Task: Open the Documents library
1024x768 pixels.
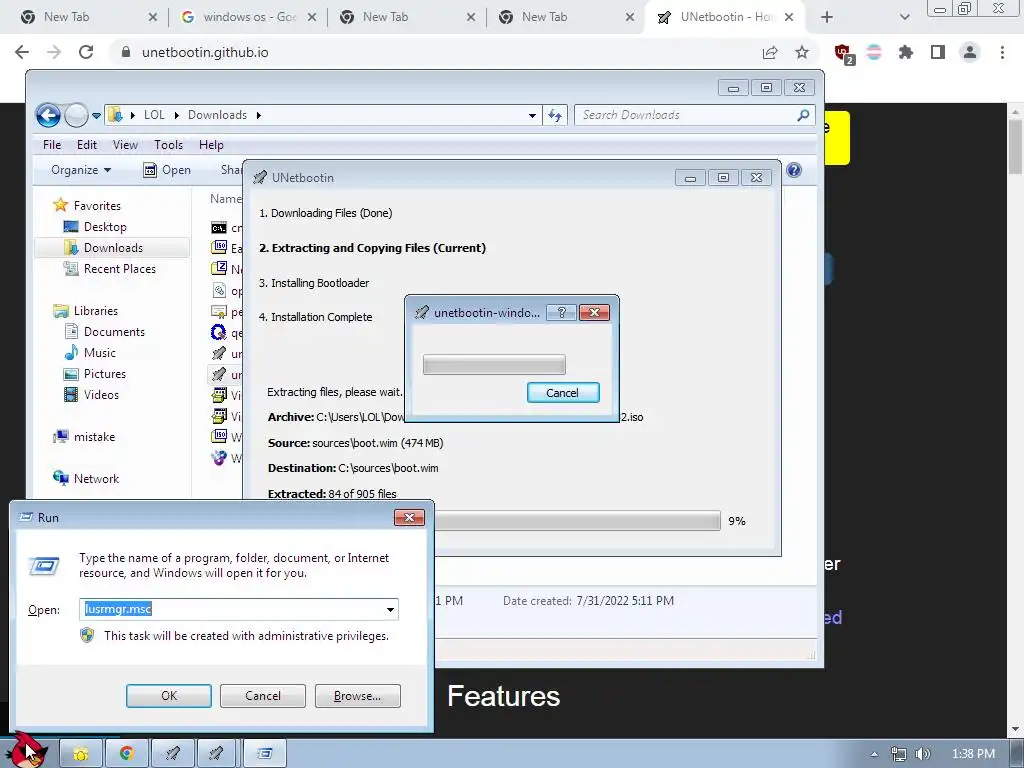Action: point(104,332)
